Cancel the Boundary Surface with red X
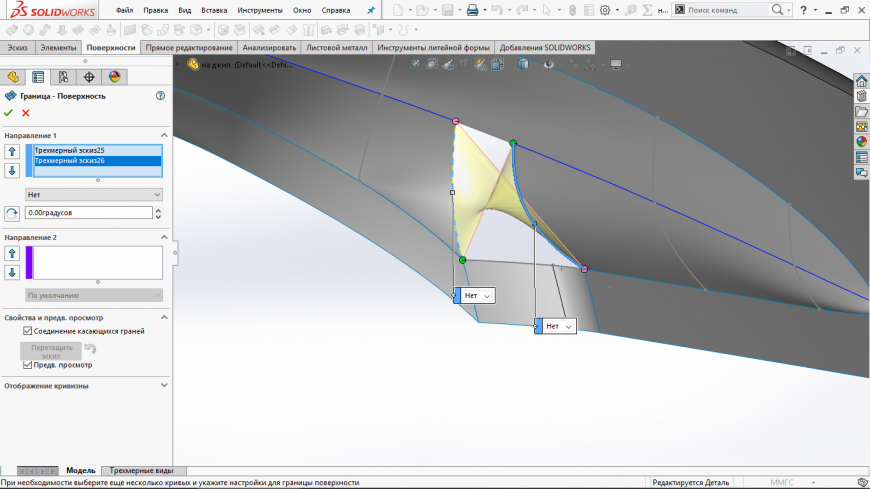 (26, 113)
